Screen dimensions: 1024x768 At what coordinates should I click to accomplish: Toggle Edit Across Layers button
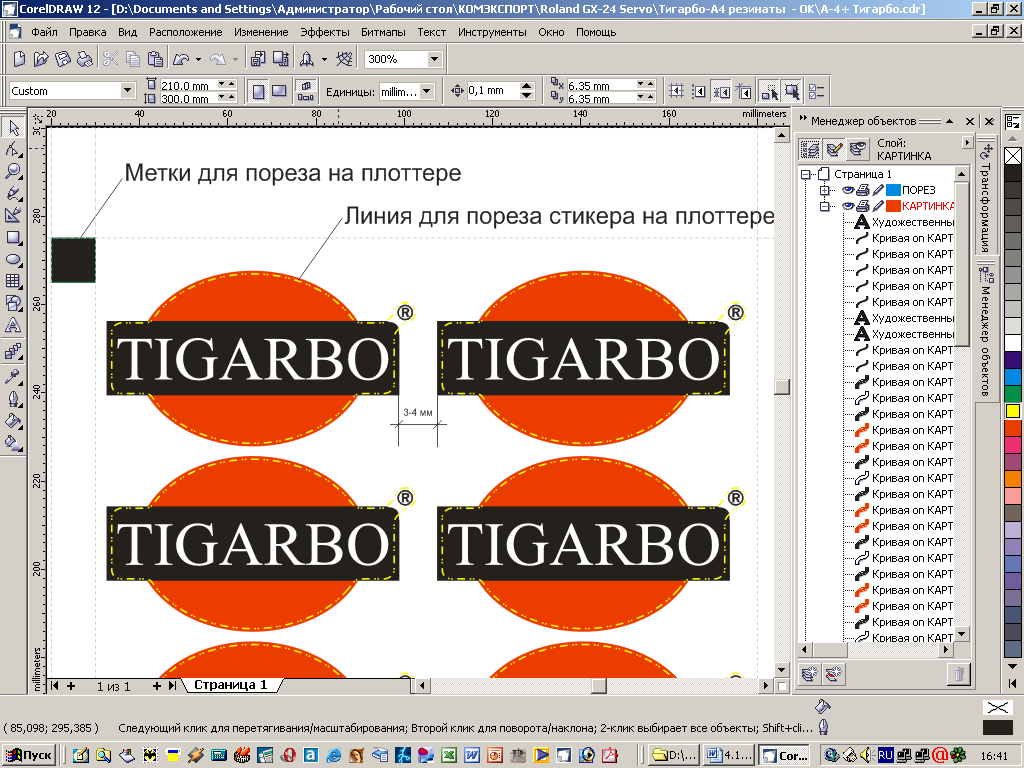834,150
